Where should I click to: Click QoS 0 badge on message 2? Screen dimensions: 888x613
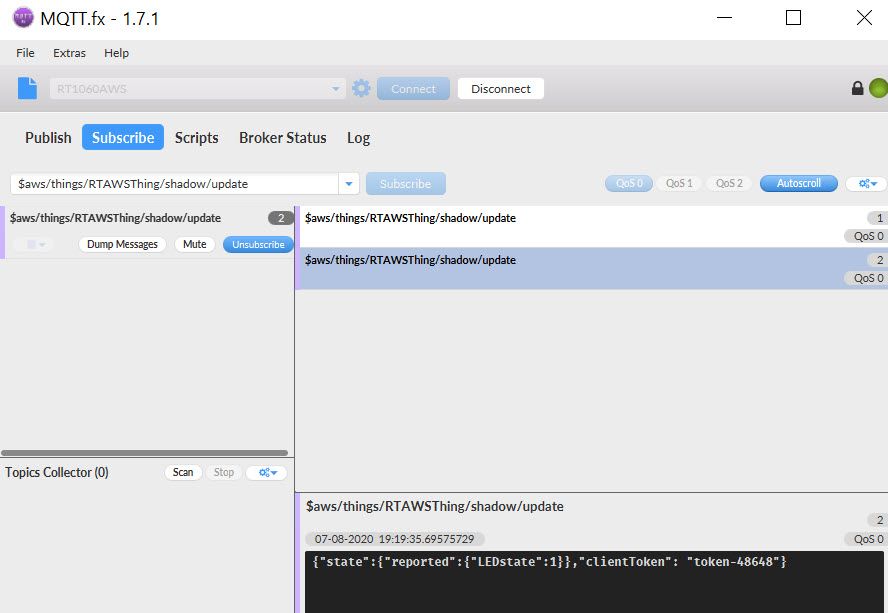(x=867, y=278)
